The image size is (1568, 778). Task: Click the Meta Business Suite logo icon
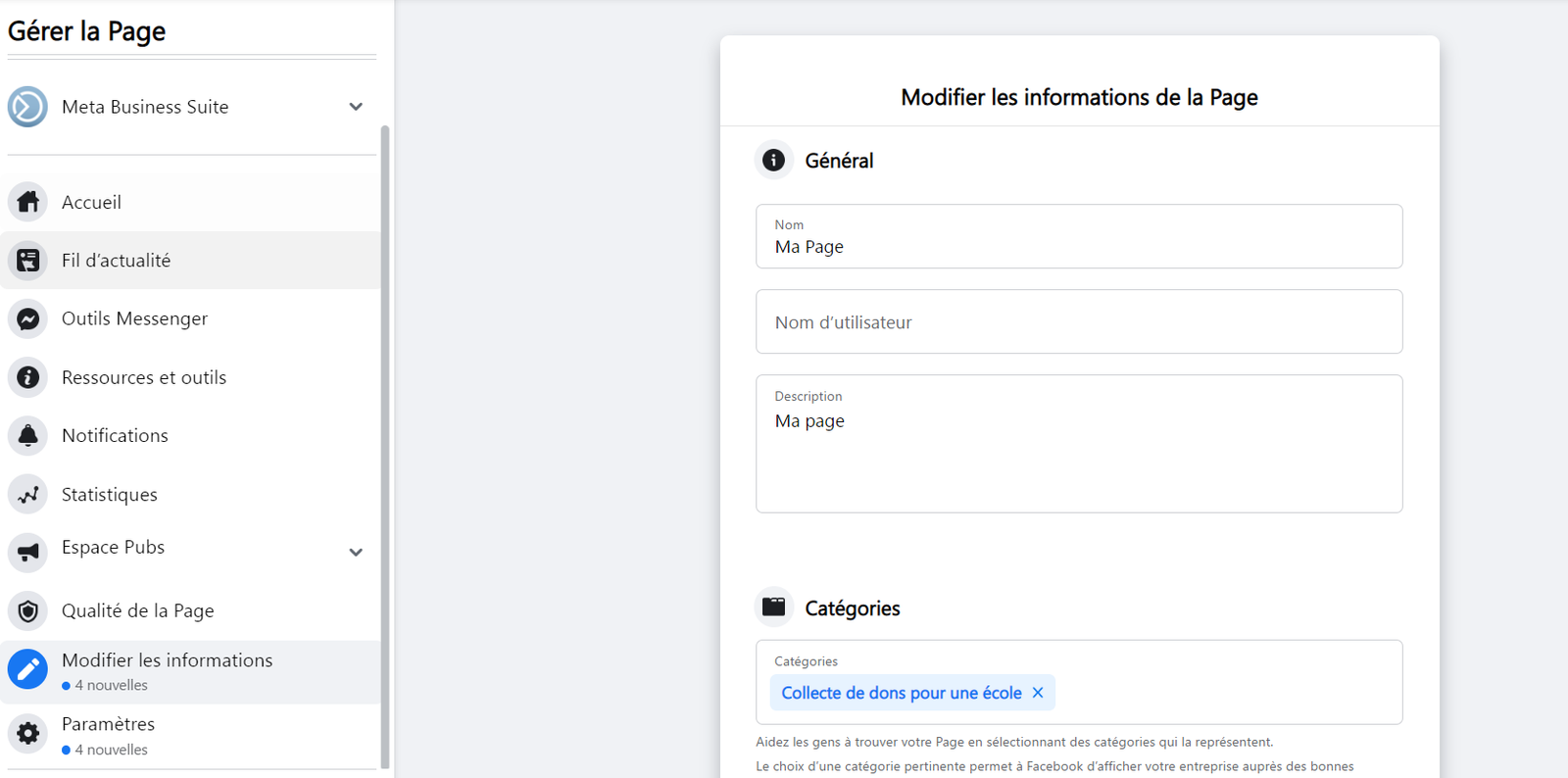tap(27, 107)
